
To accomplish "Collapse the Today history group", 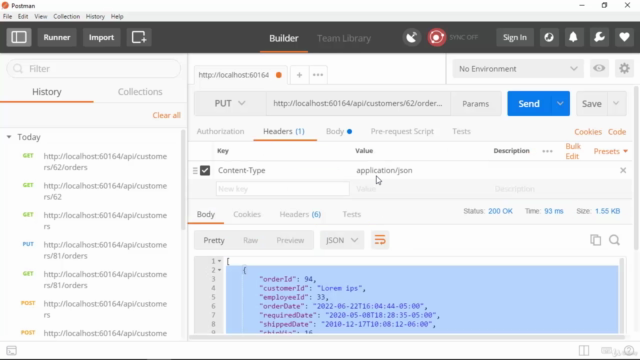I will point(9,137).
